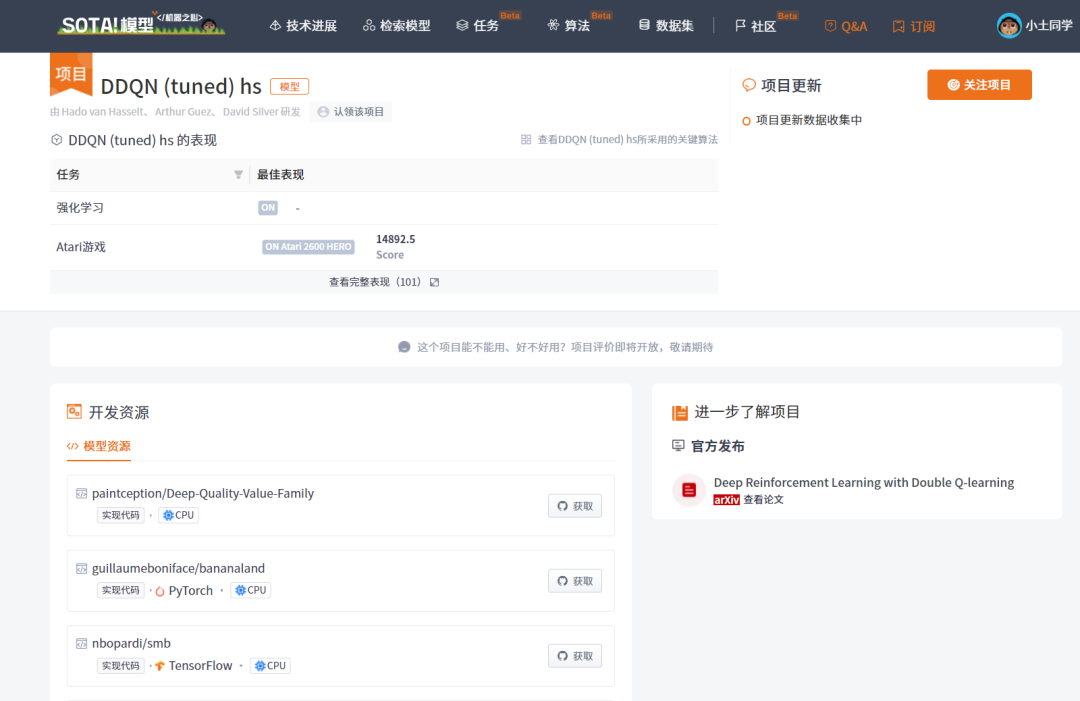Click CPU tag under bananaland
The width and height of the screenshot is (1080, 701).
[250, 590]
